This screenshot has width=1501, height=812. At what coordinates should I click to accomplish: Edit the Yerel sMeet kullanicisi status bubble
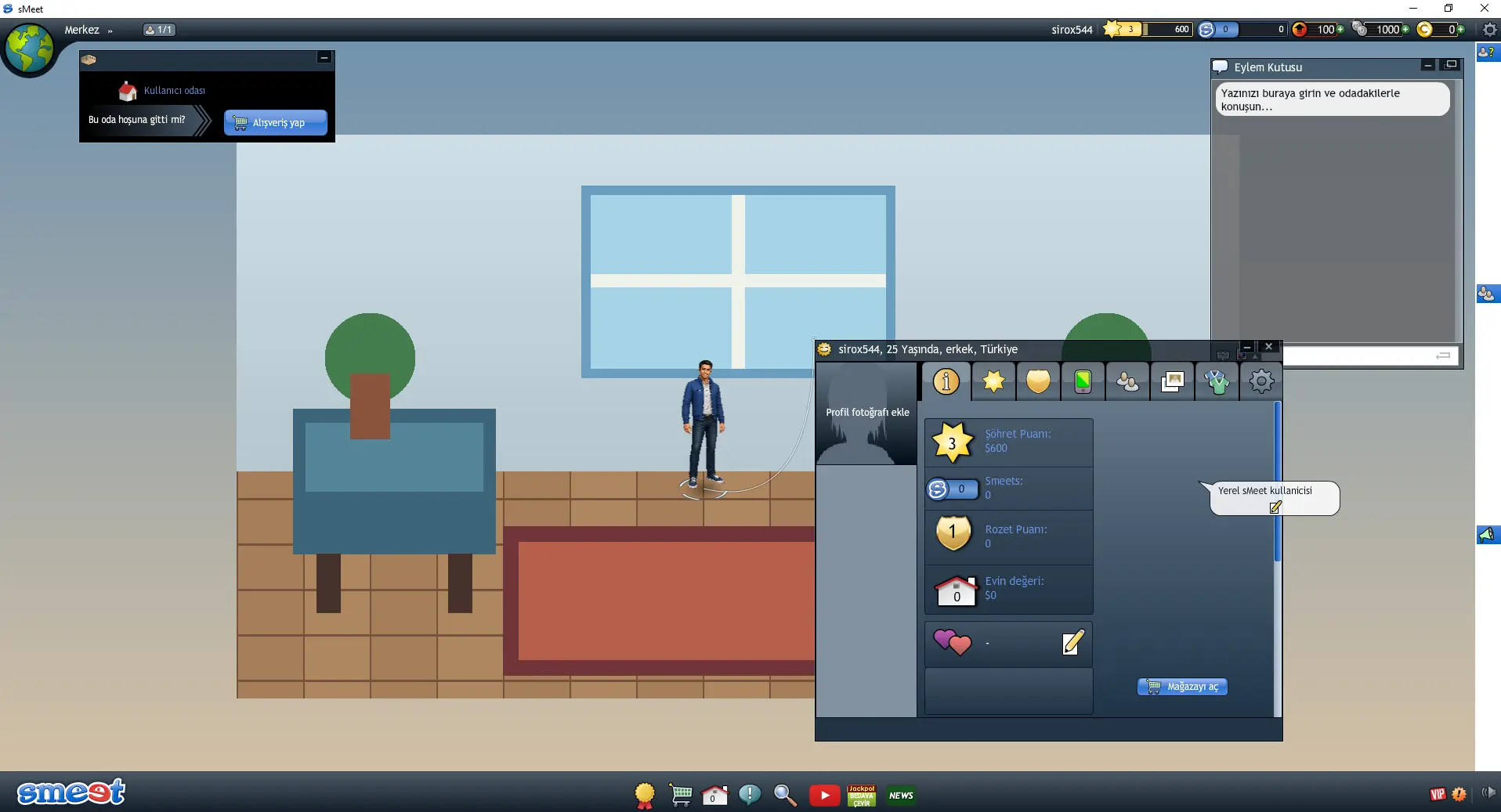(1275, 507)
